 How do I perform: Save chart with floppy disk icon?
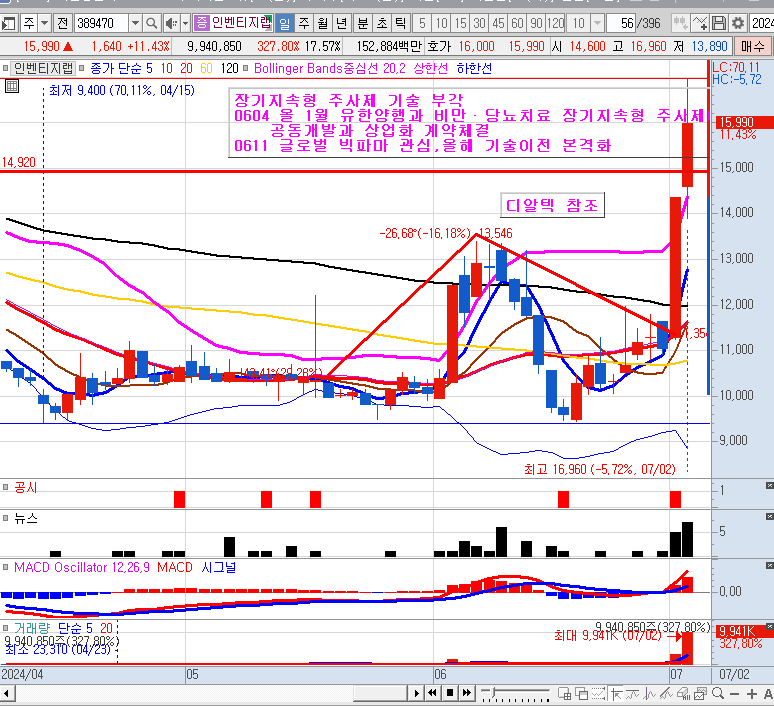718,22
